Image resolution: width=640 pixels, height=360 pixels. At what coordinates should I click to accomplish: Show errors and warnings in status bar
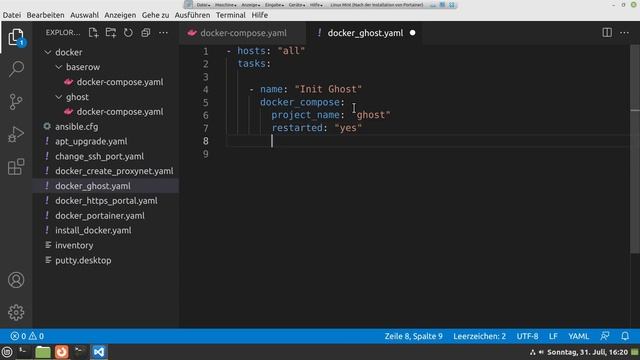[x=27, y=336]
